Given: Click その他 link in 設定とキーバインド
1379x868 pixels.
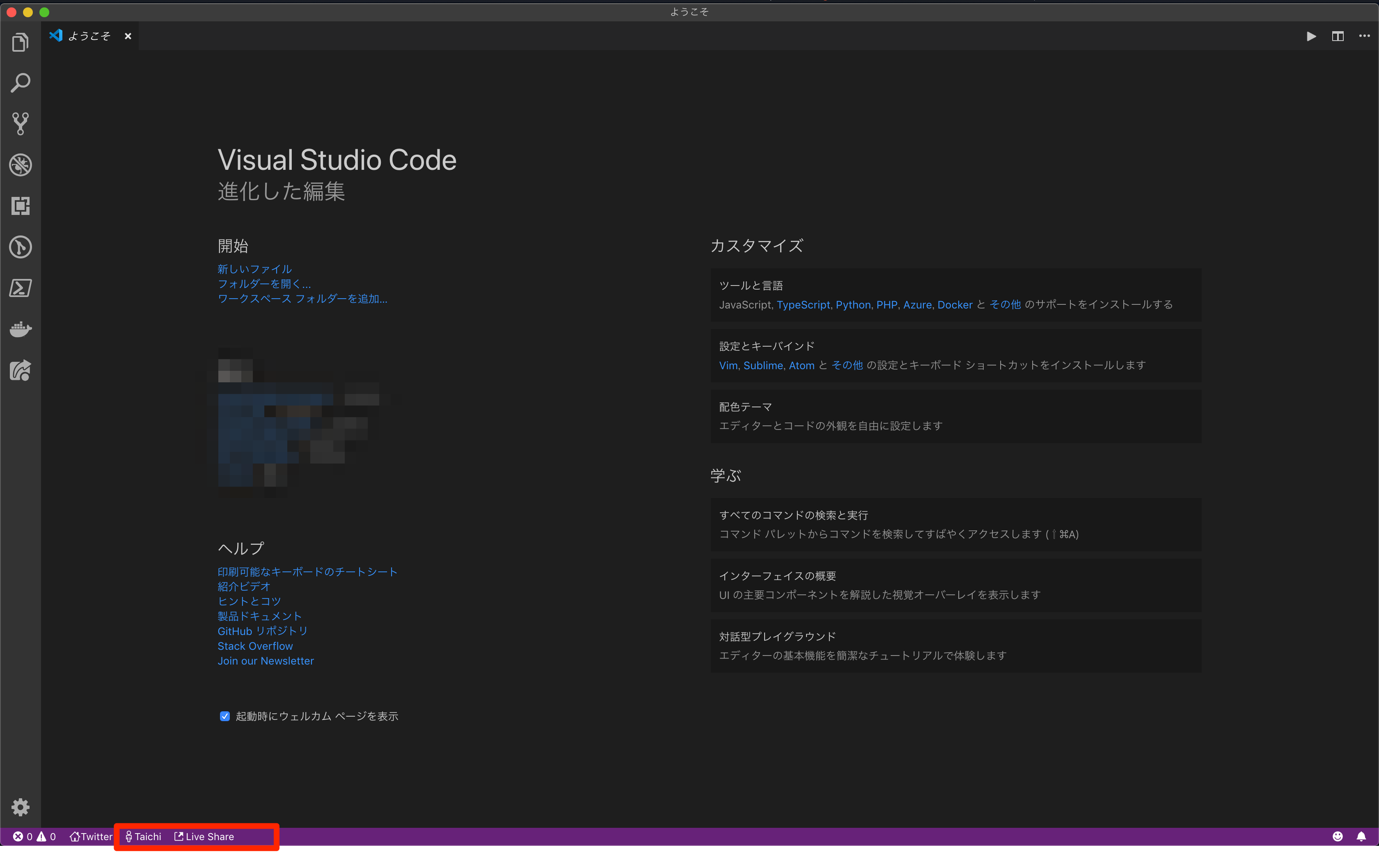Looking at the screenshot, I should [847, 365].
